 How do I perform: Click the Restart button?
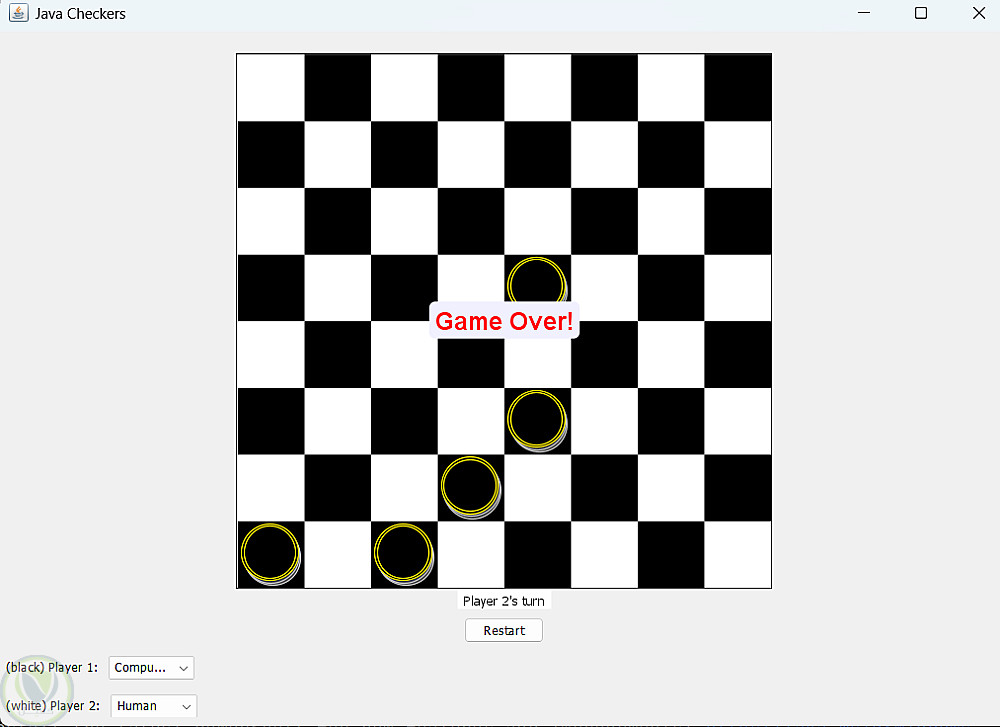504,630
